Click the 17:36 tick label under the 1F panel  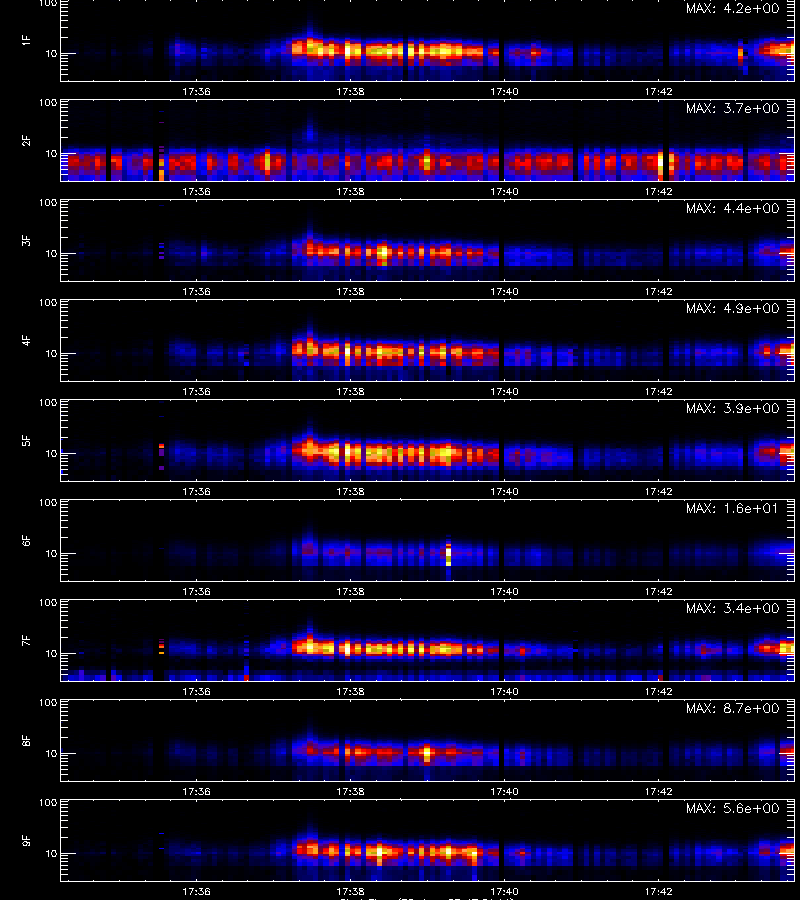(x=196, y=91)
